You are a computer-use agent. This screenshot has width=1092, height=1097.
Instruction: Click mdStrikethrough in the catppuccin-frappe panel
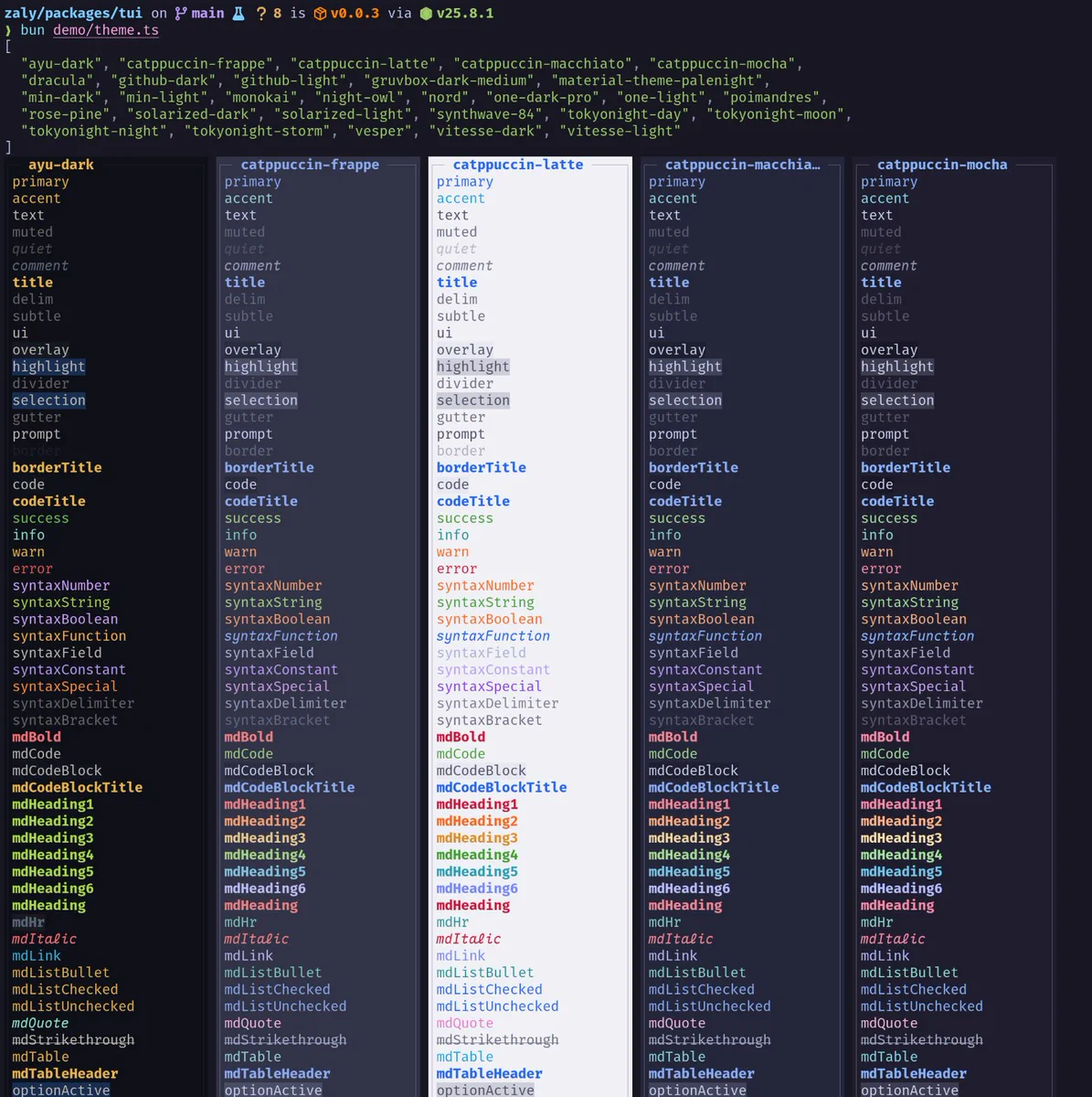coord(285,1039)
